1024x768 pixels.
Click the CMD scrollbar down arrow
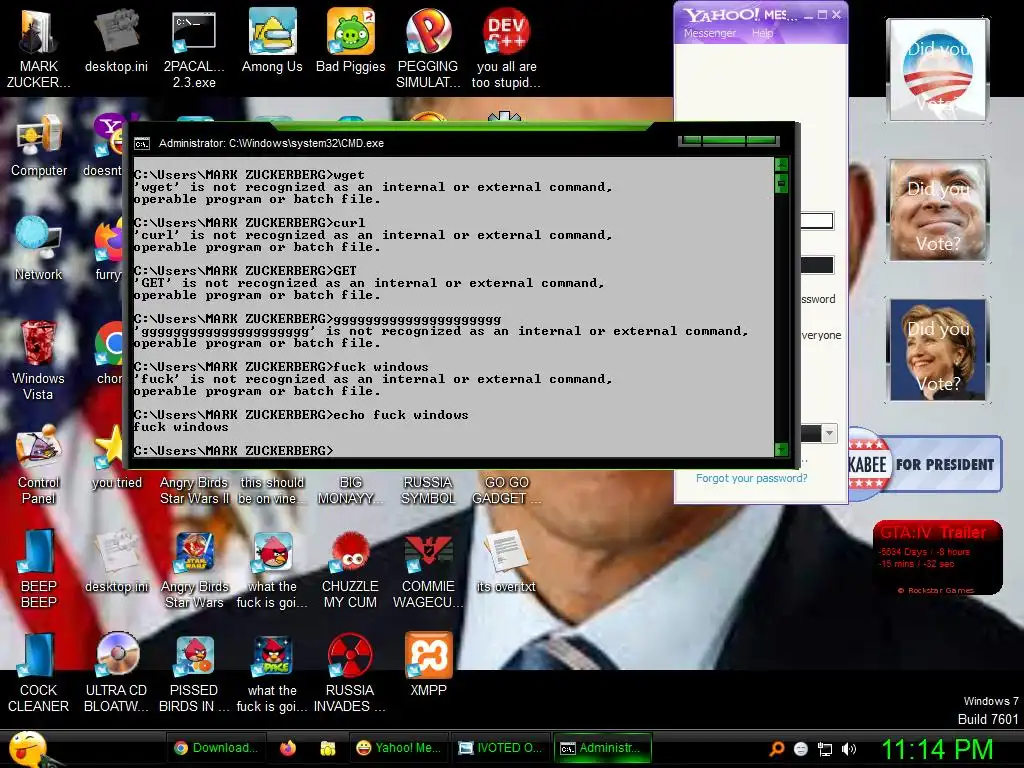pyautogui.click(x=781, y=449)
